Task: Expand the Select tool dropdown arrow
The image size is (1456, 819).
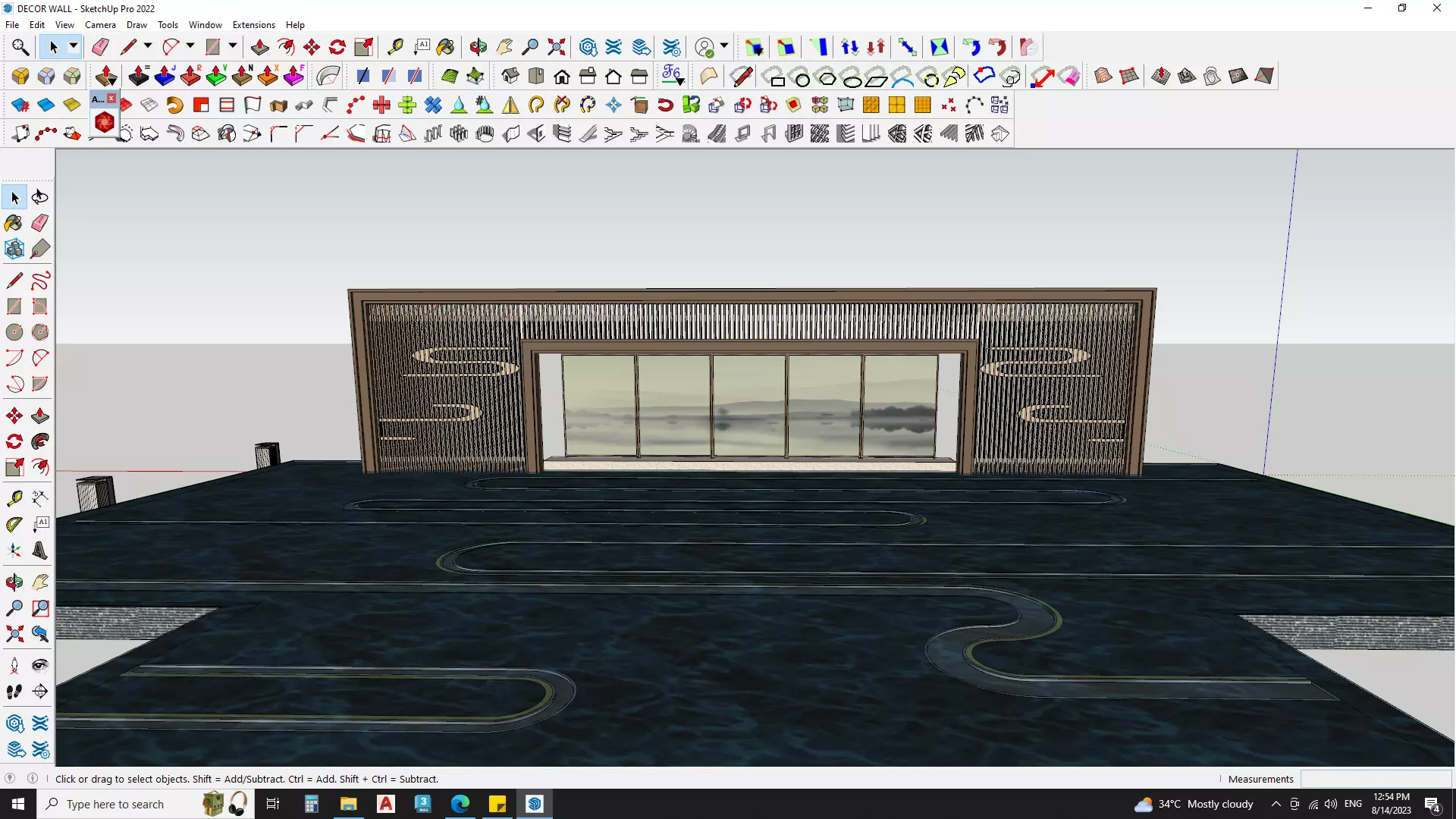Action: click(x=74, y=47)
